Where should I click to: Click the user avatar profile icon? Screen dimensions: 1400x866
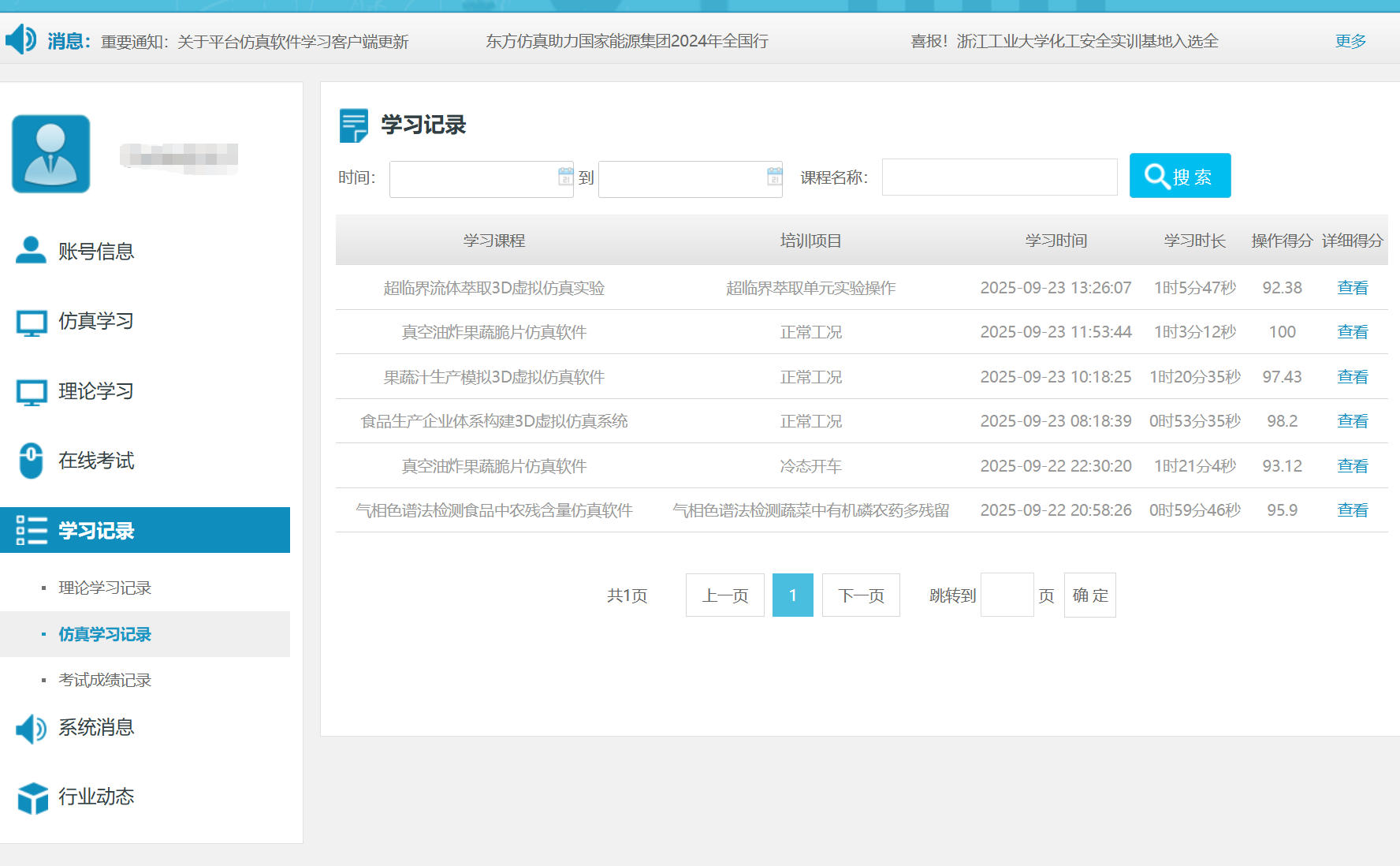51,154
